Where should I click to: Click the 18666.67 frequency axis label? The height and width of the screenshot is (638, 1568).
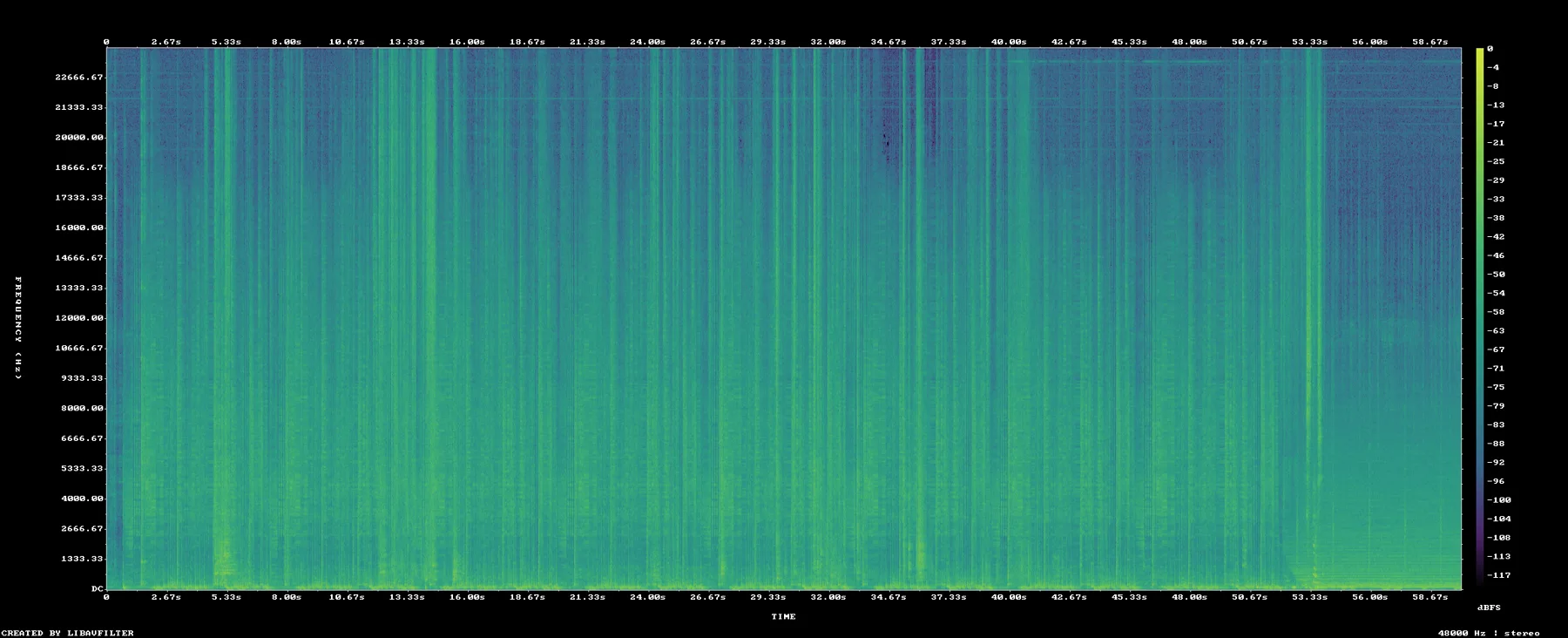(79, 167)
